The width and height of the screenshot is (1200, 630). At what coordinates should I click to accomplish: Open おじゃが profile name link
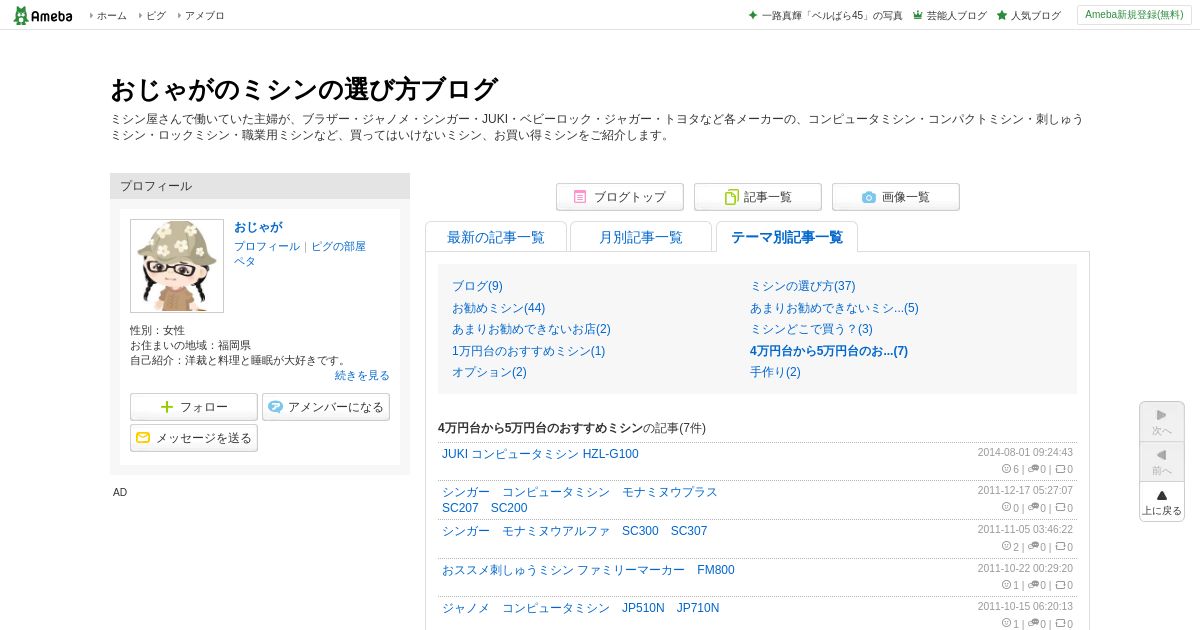pos(258,227)
